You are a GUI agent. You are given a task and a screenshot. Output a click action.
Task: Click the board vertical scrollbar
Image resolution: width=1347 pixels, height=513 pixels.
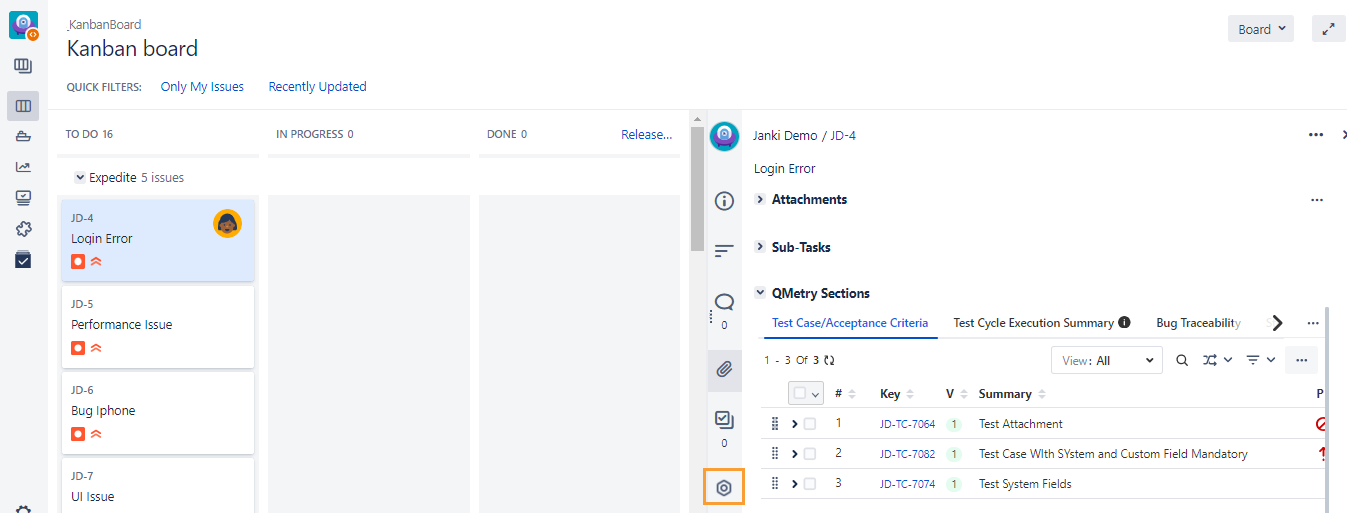click(x=697, y=190)
